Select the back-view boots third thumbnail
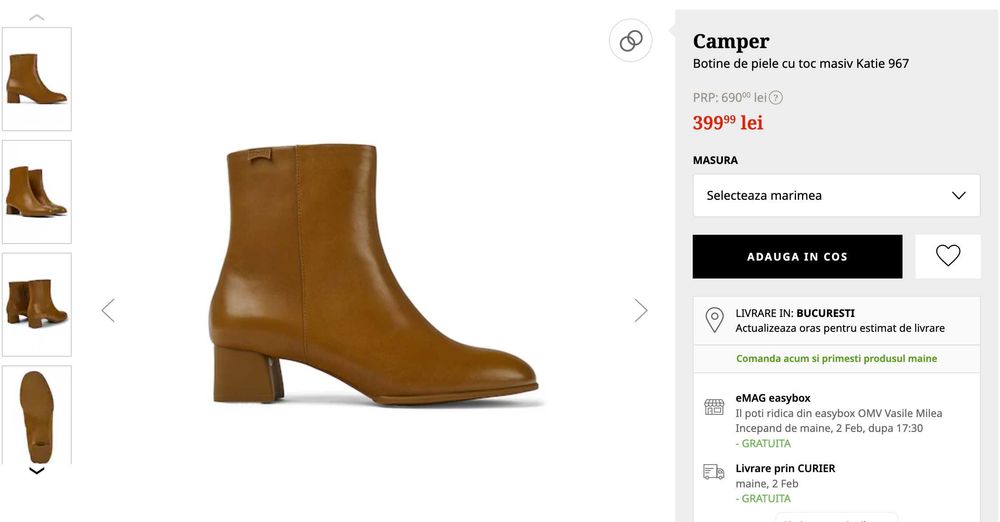Viewport: 1000px width, 522px height. point(37,304)
